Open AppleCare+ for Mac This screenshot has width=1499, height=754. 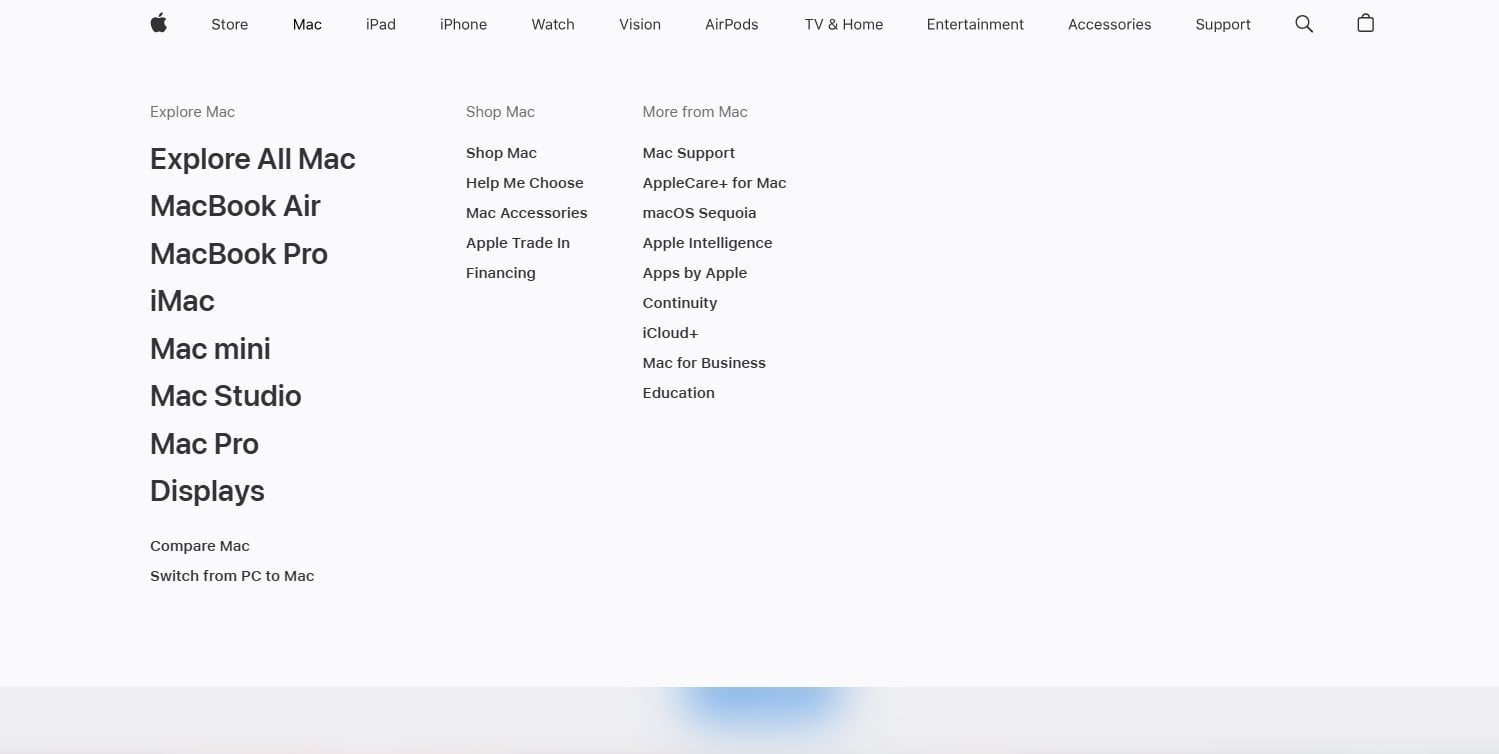point(715,183)
